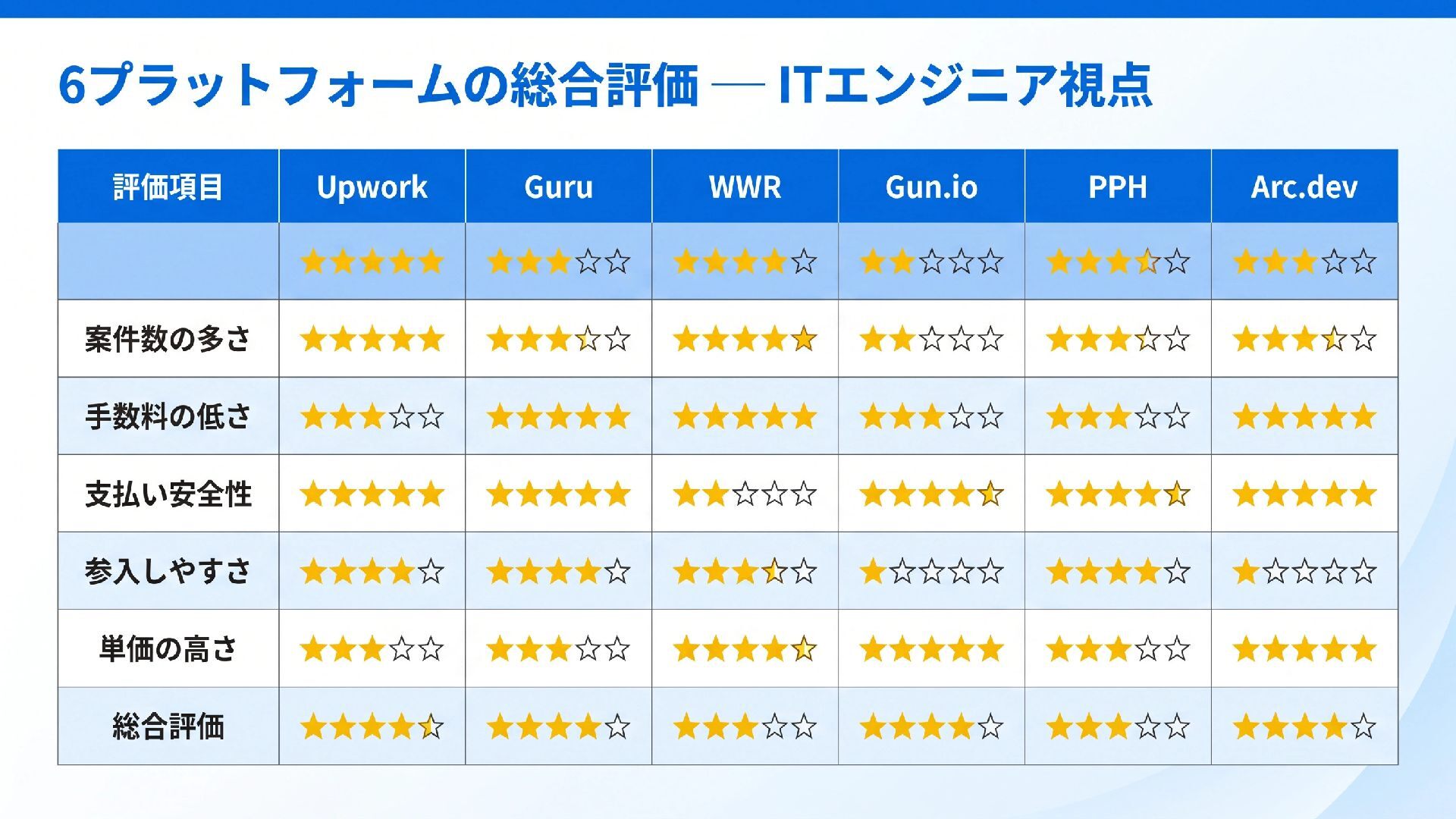
Task: Select the Guru column header
Action: point(558,187)
